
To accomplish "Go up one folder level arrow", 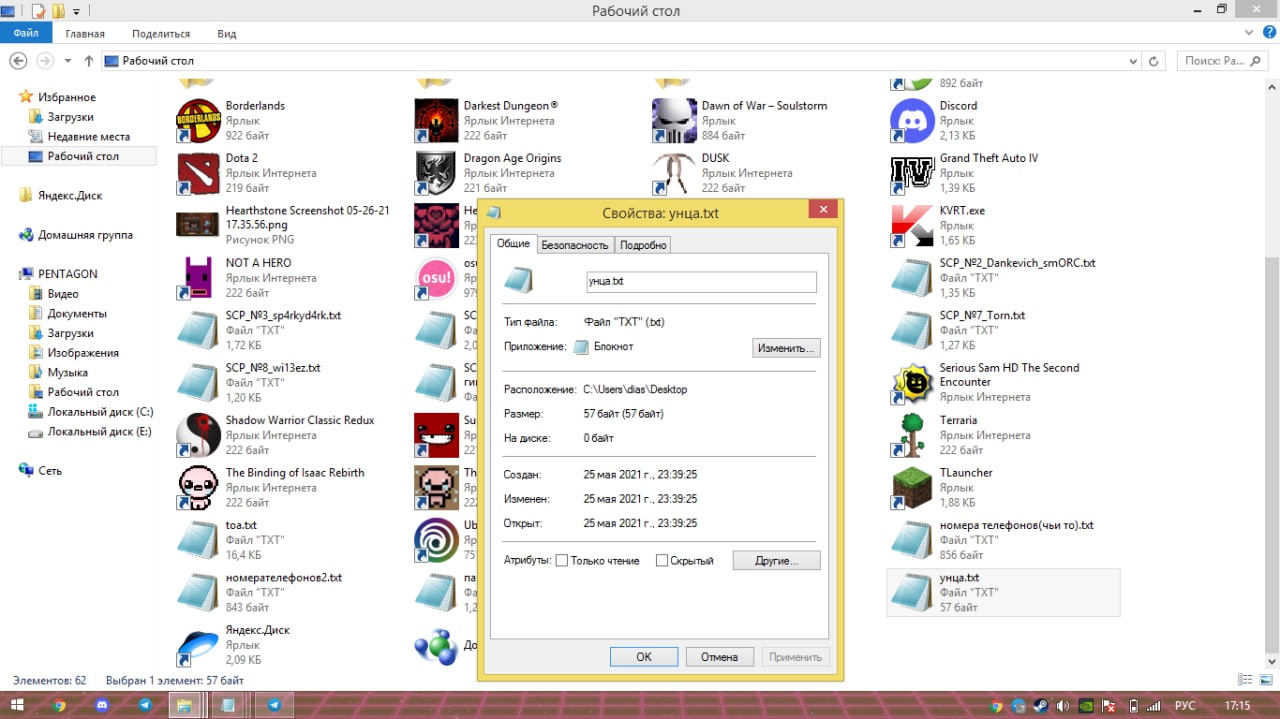I will tap(89, 61).
